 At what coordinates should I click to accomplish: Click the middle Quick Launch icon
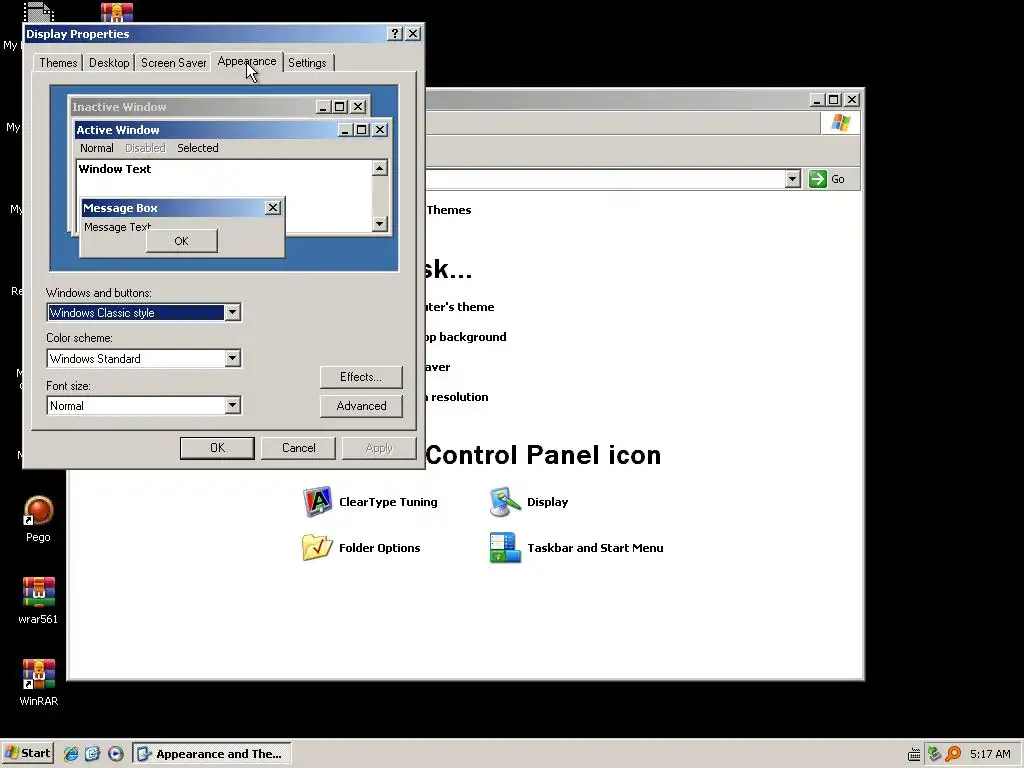pos(92,753)
